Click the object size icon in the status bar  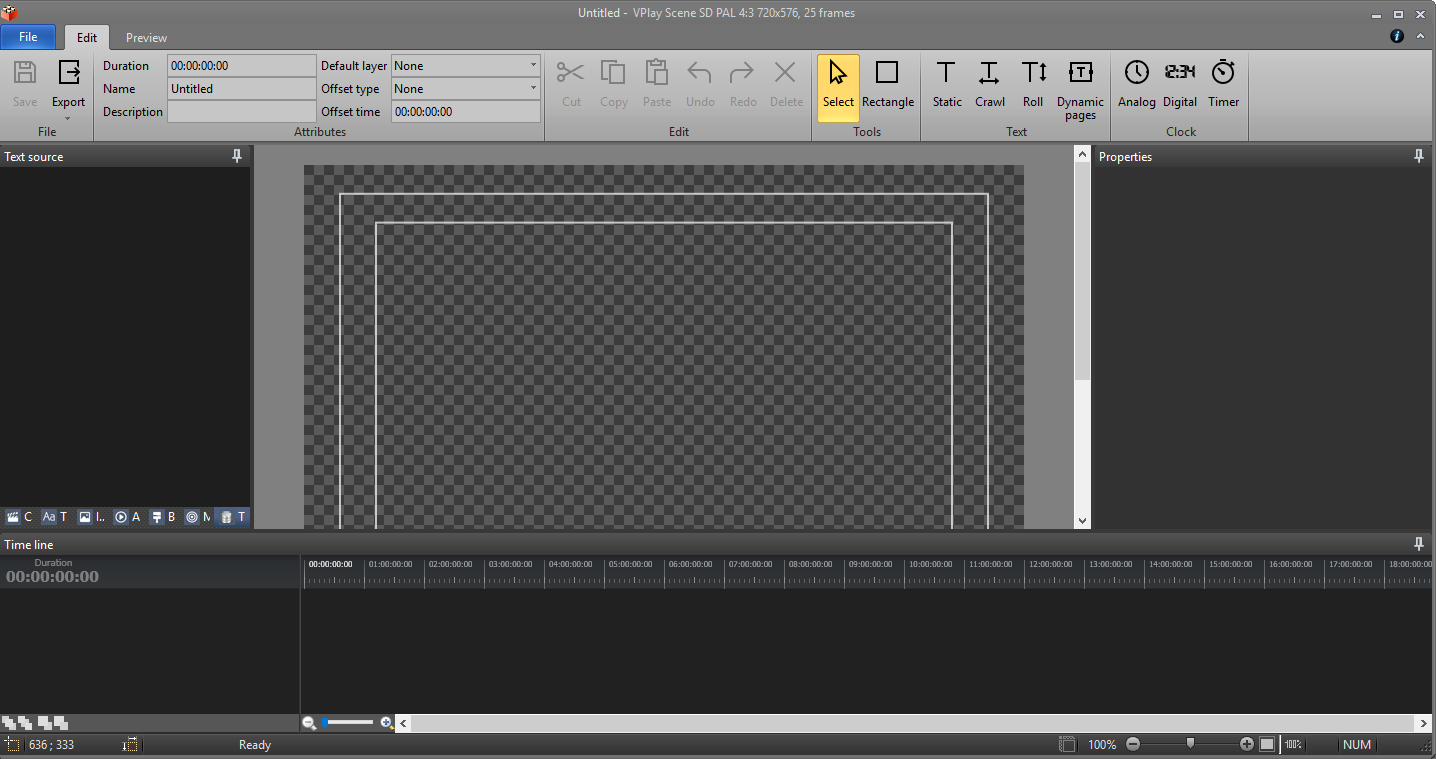coord(131,745)
